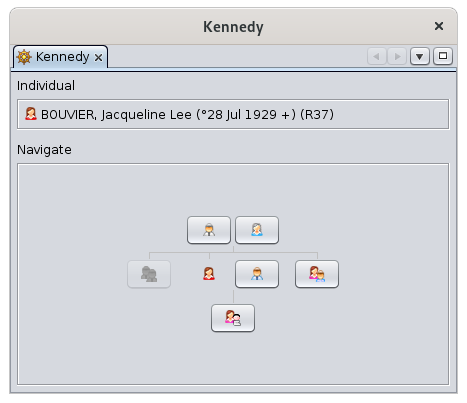Click the Kennedy window title bar text

point(233,27)
